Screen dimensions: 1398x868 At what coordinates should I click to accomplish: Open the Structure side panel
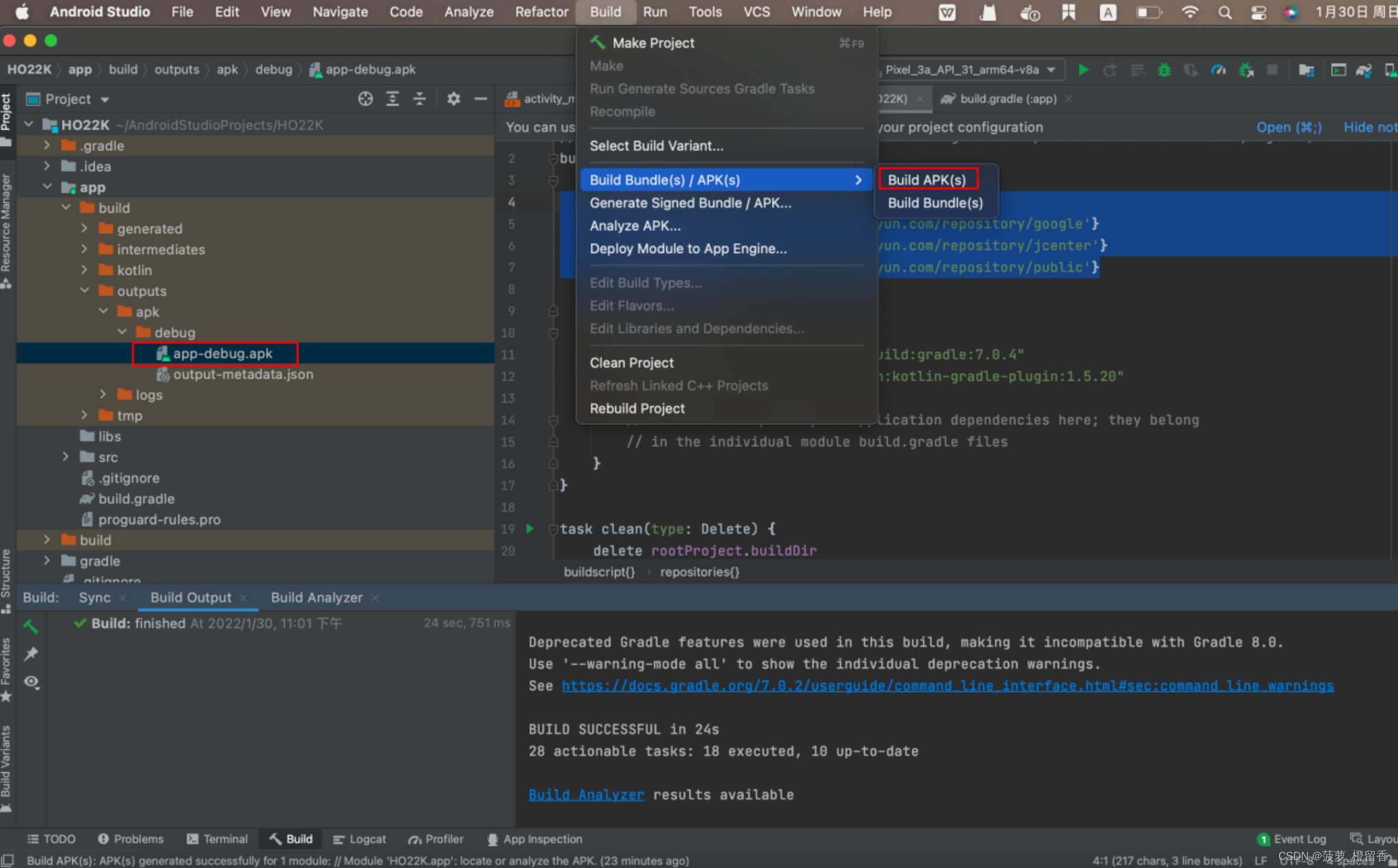point(6,580)
